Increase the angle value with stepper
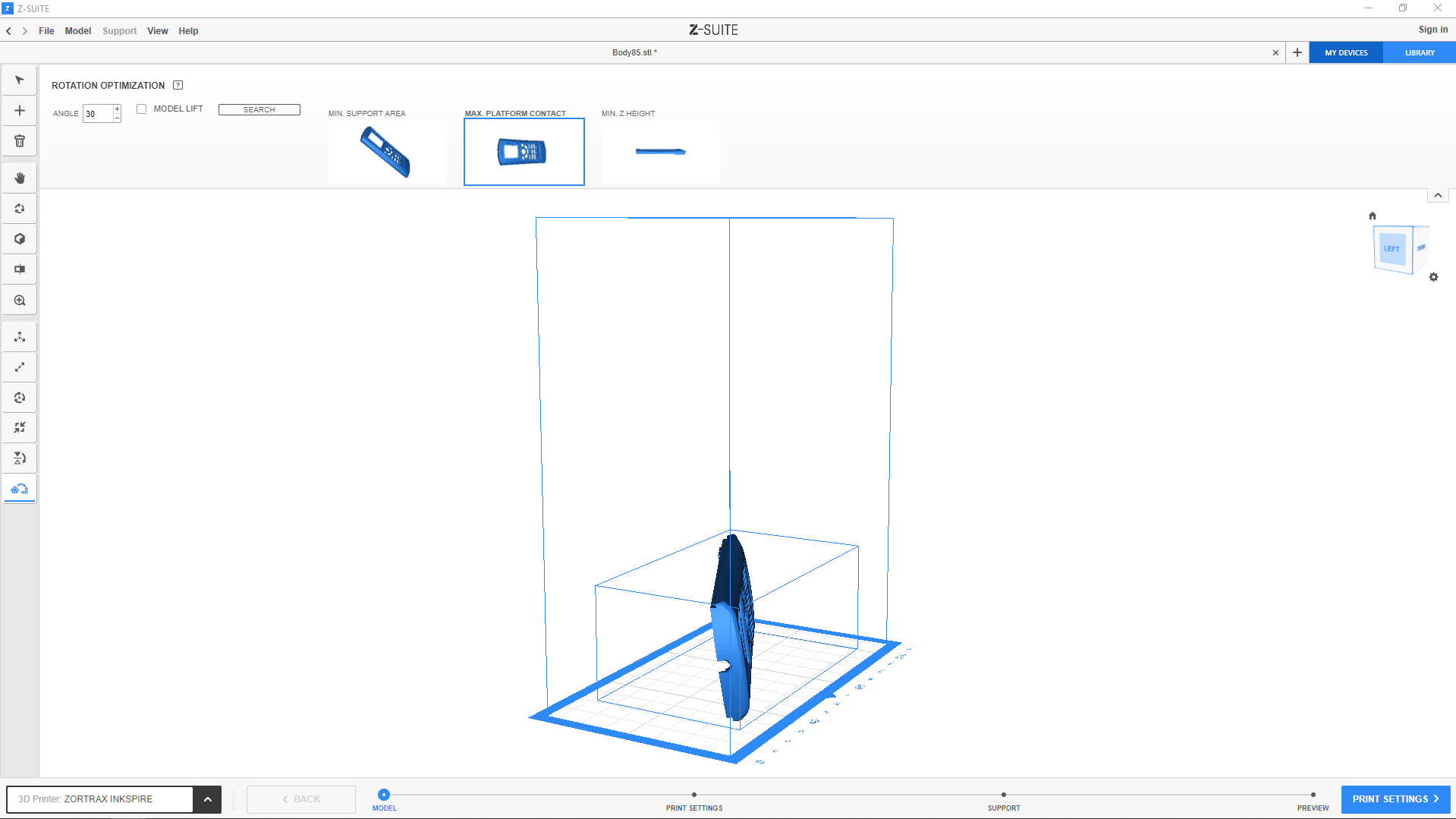Image resolution: width=1456 pixels, height=819 pixels. [x=117, y=109]
